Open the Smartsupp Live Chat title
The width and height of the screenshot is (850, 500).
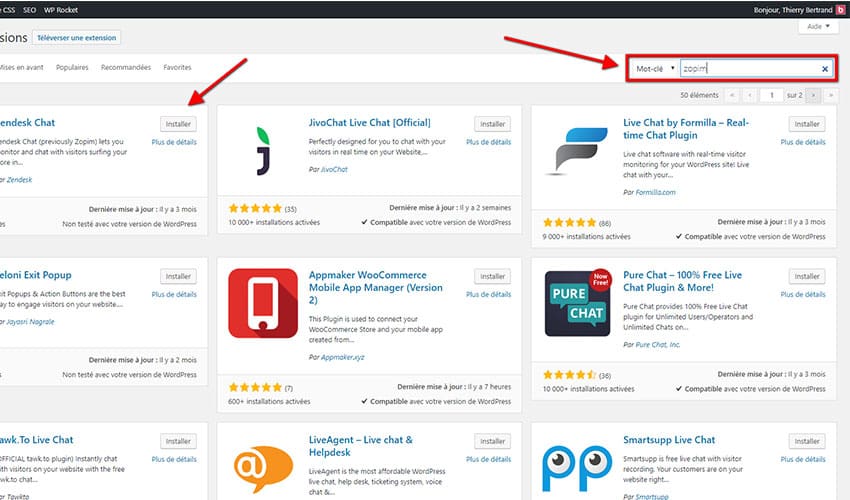coord(669,440)
